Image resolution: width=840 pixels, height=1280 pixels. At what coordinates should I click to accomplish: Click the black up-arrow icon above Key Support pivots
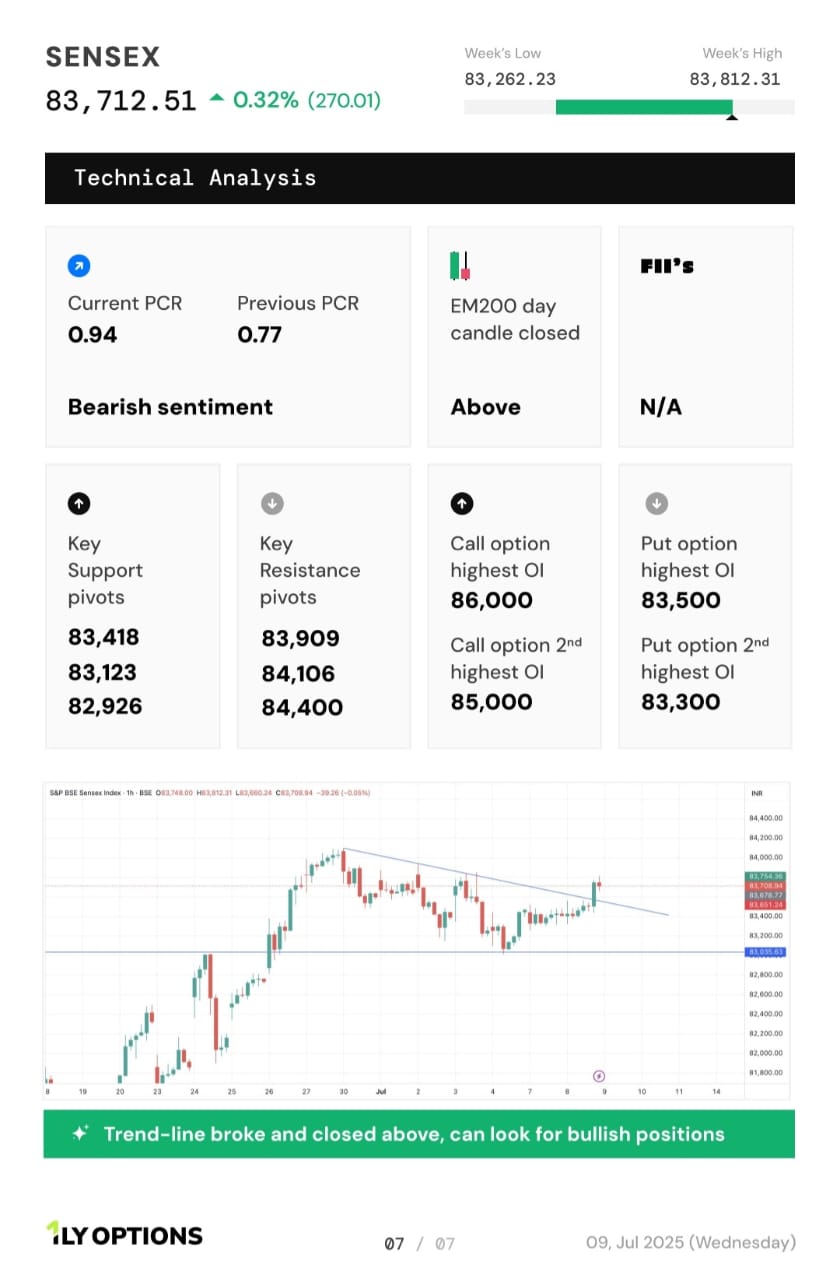pyautogui.click(x=78, y=503)
